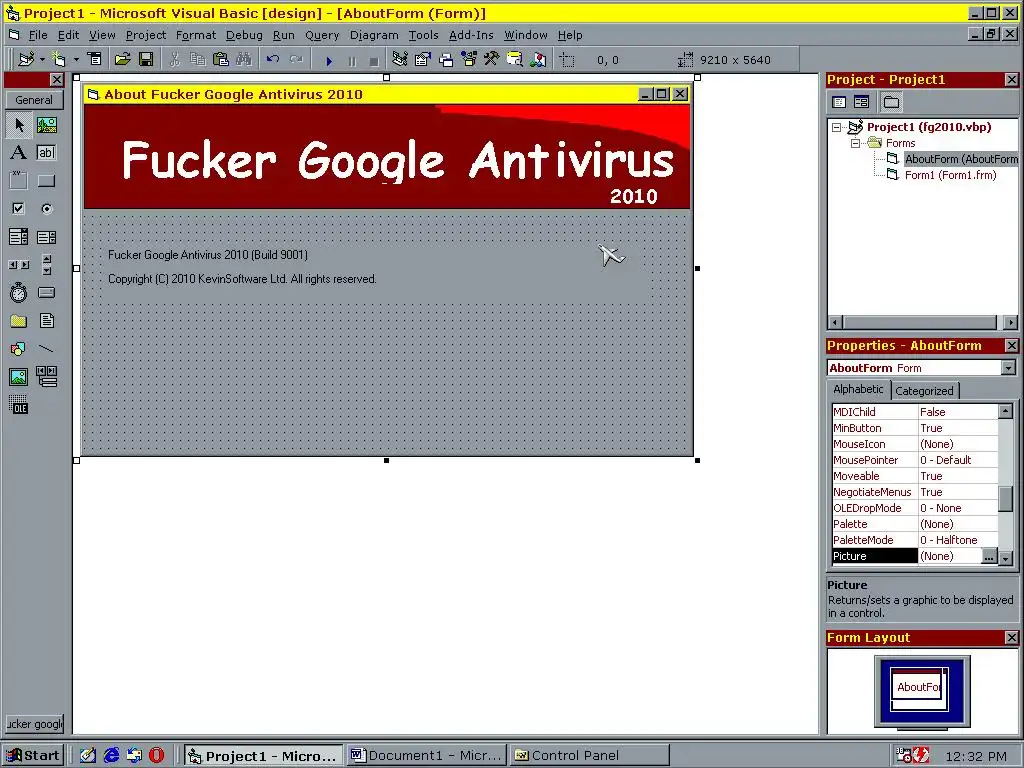Select AboutForm in the project tree
The image size is (1024, 768).
pos(961,159)
